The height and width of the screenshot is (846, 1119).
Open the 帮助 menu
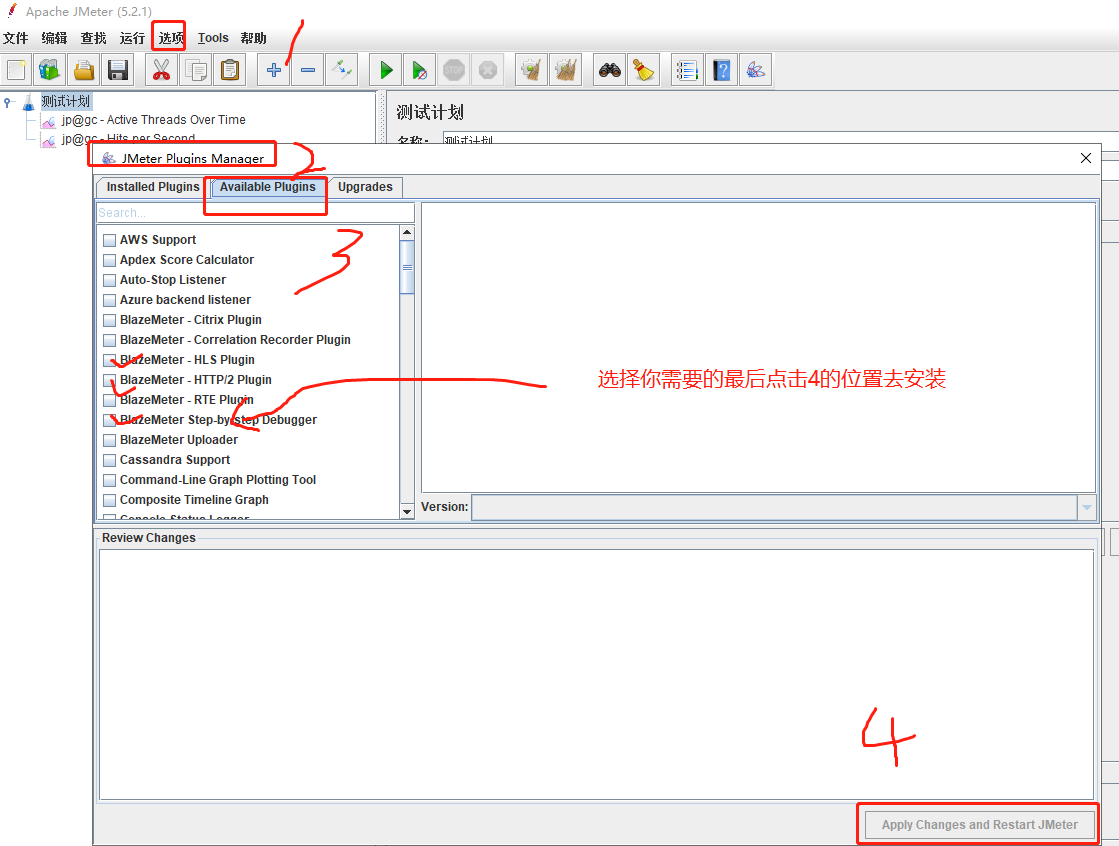pos(253,38)
